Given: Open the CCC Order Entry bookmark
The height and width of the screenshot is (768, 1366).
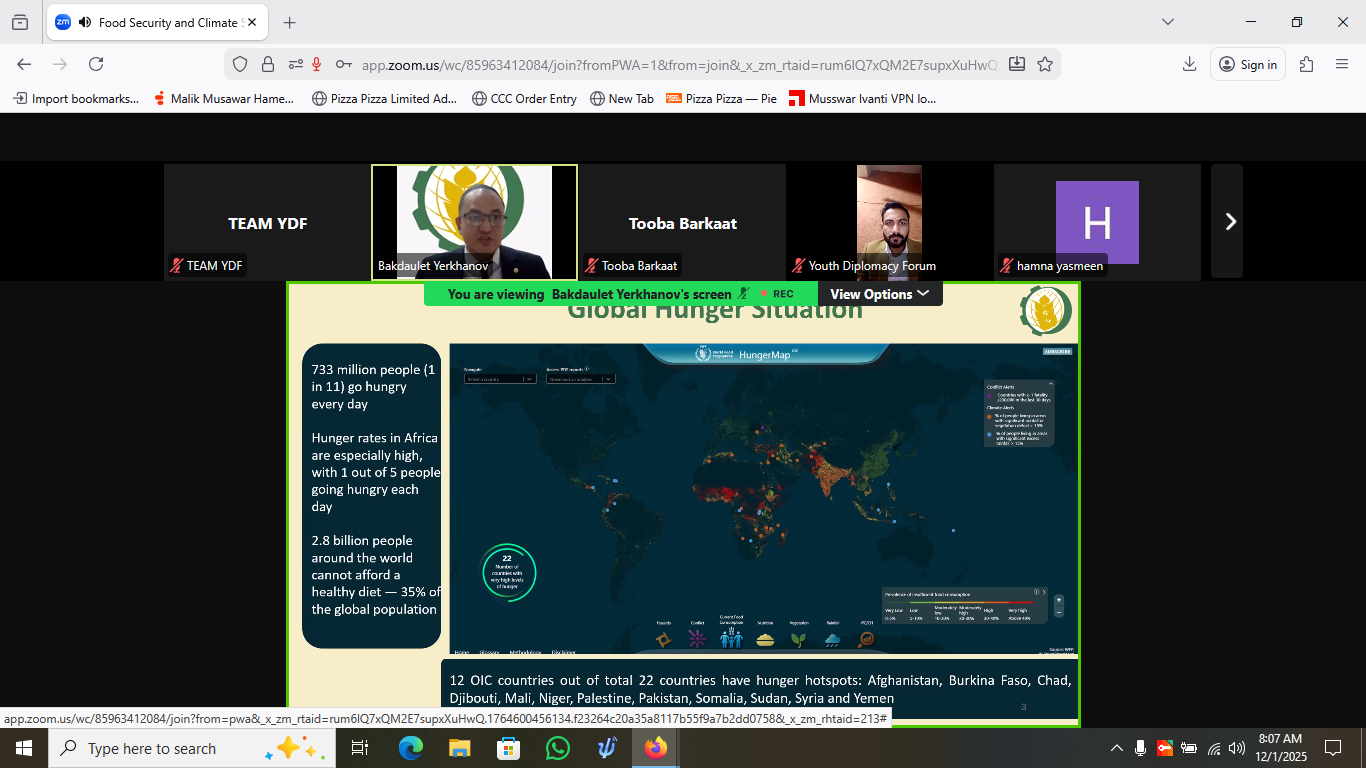Looking at the screenshot, I should (524, 98).
